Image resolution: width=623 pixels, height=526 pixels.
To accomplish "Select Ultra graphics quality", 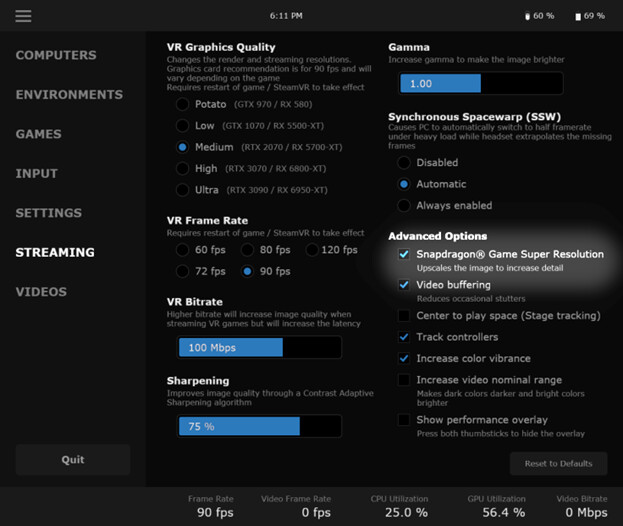I will click(x=182, y=190).
